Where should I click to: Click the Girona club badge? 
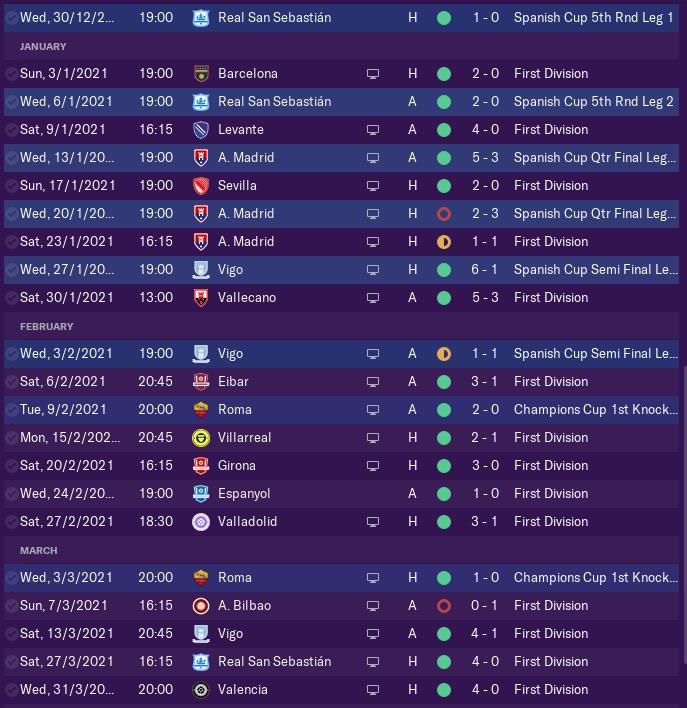200,466
